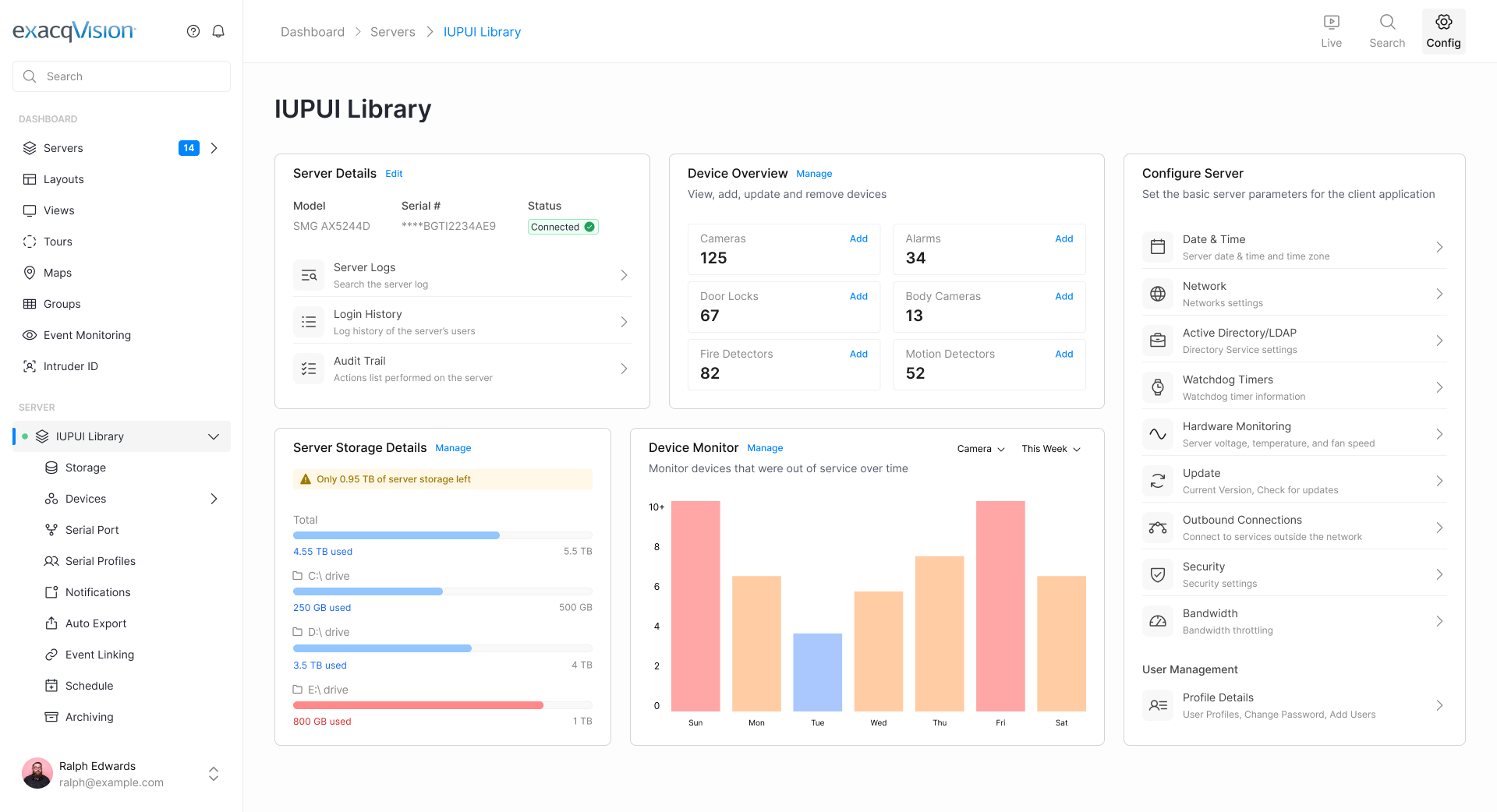Click the C:\ drive folder icon

pos(298,576)
